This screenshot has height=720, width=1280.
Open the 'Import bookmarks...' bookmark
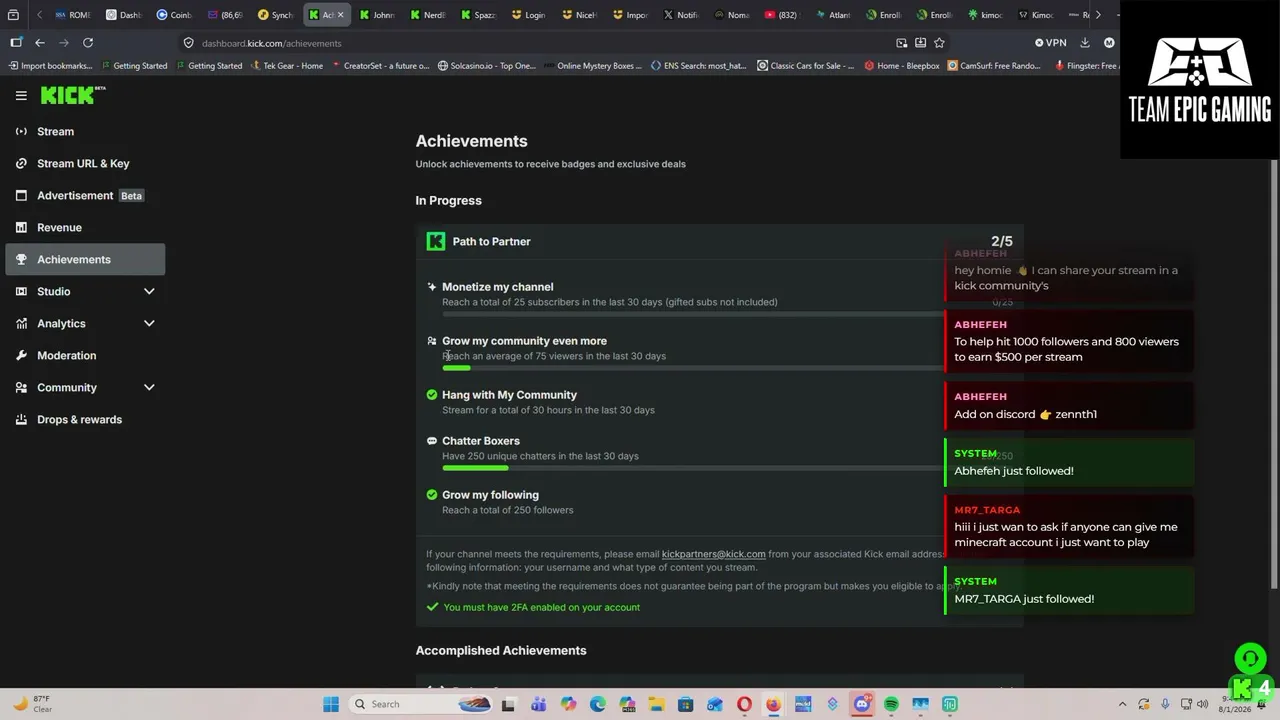[x=50, y=66]
